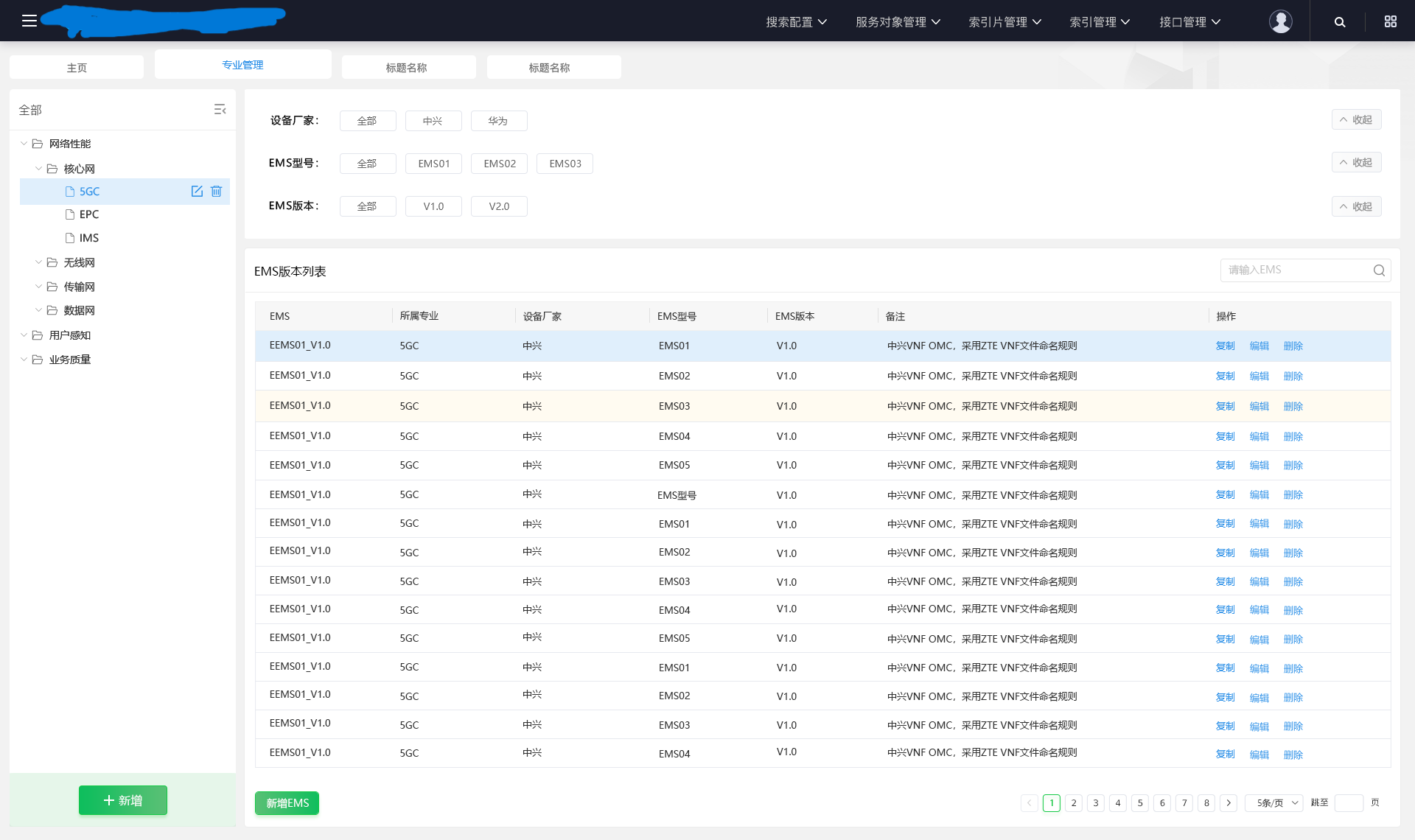Click the search magnifier in top bar
Screen dimensions: 1415x840
click(1340, 22)
